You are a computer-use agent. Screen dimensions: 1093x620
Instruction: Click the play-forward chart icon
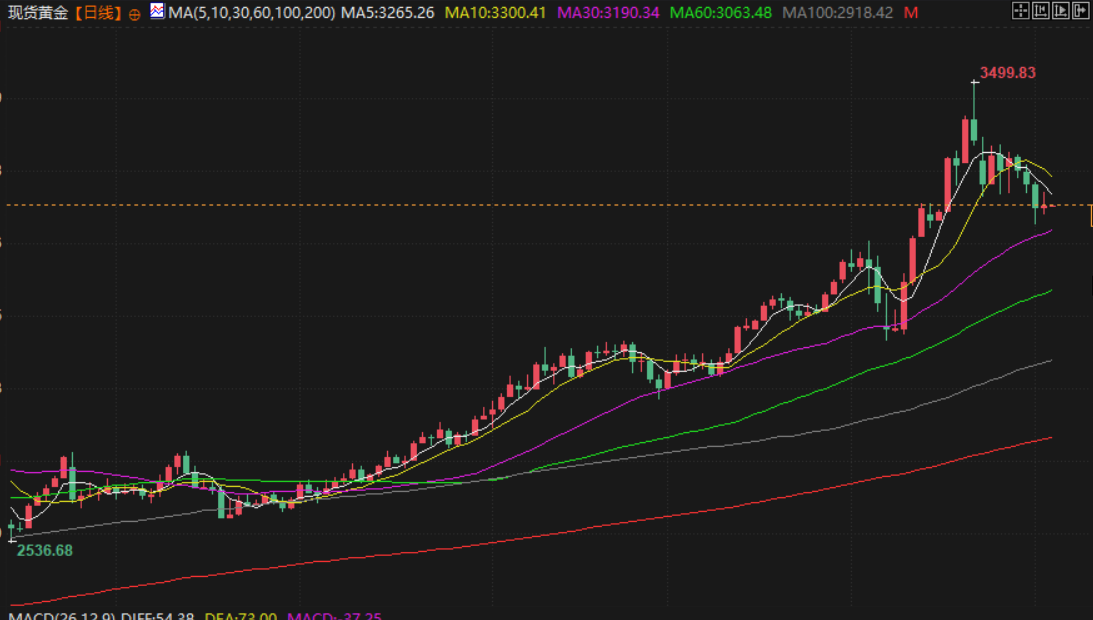click(1060, 10)
